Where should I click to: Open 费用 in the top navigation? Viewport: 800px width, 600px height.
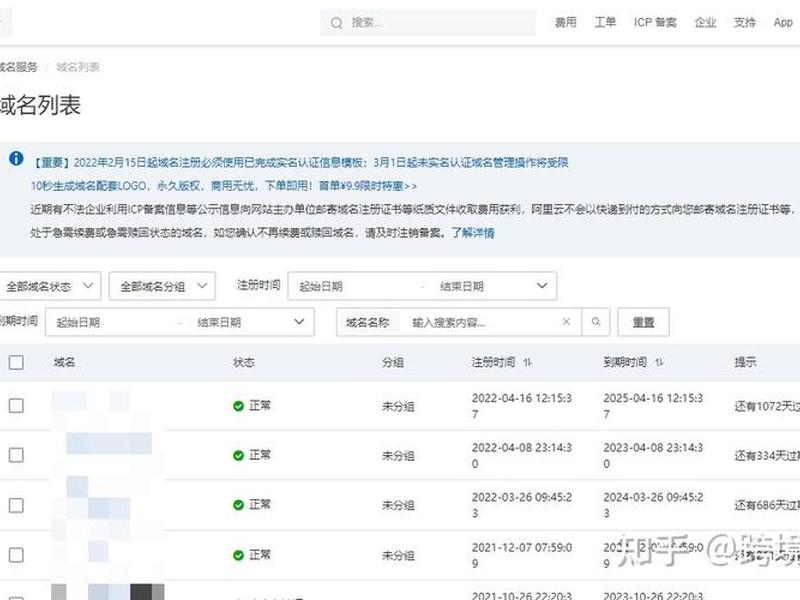pos(566,22)
